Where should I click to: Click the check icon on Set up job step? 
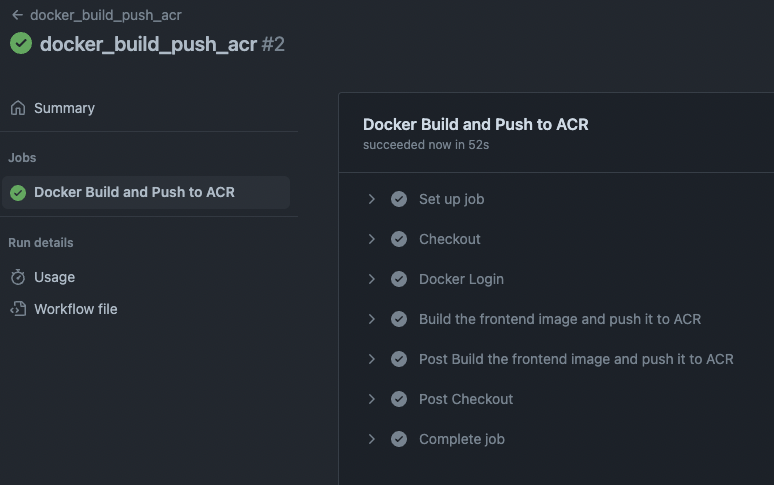[x=399, y=199]
